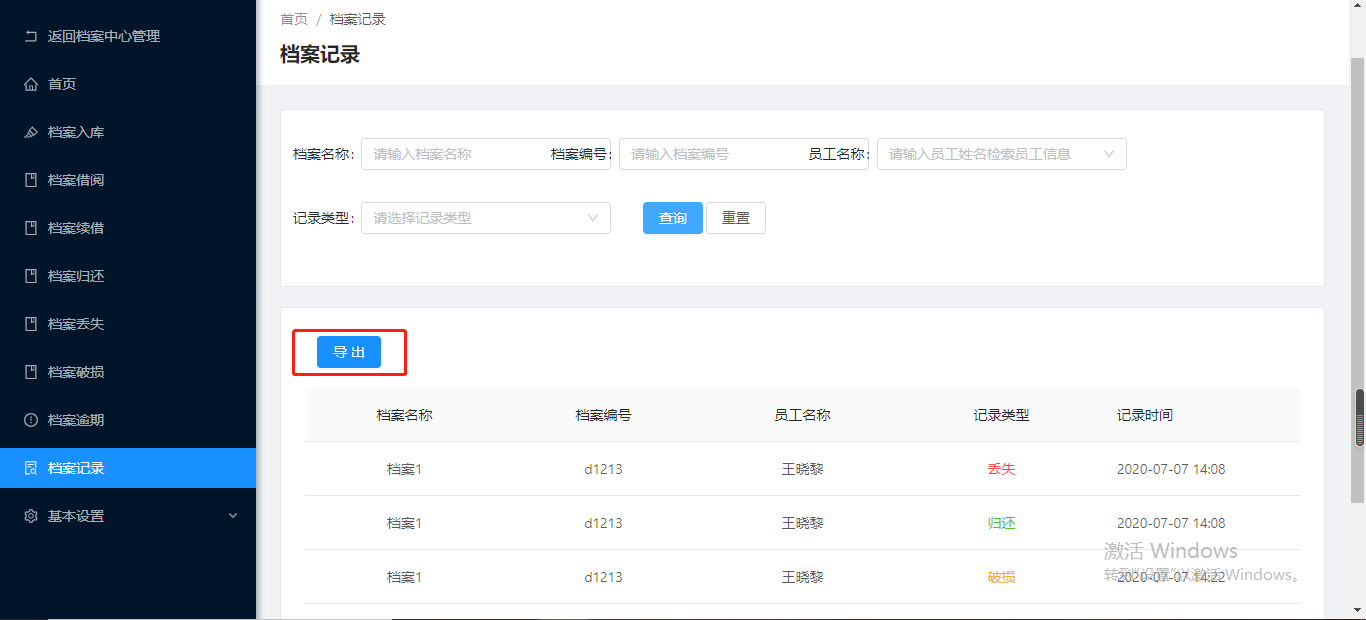
Task: Select the 档案破损 menu item
Action: click(128, 372)
